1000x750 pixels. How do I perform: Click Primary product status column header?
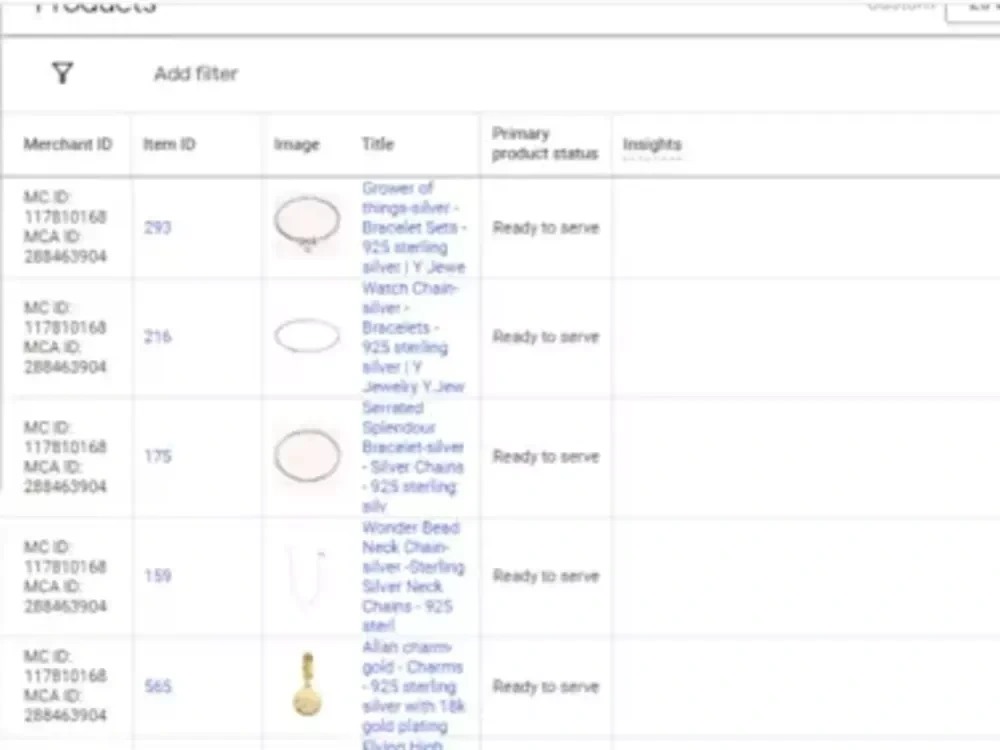pos(545,143)
